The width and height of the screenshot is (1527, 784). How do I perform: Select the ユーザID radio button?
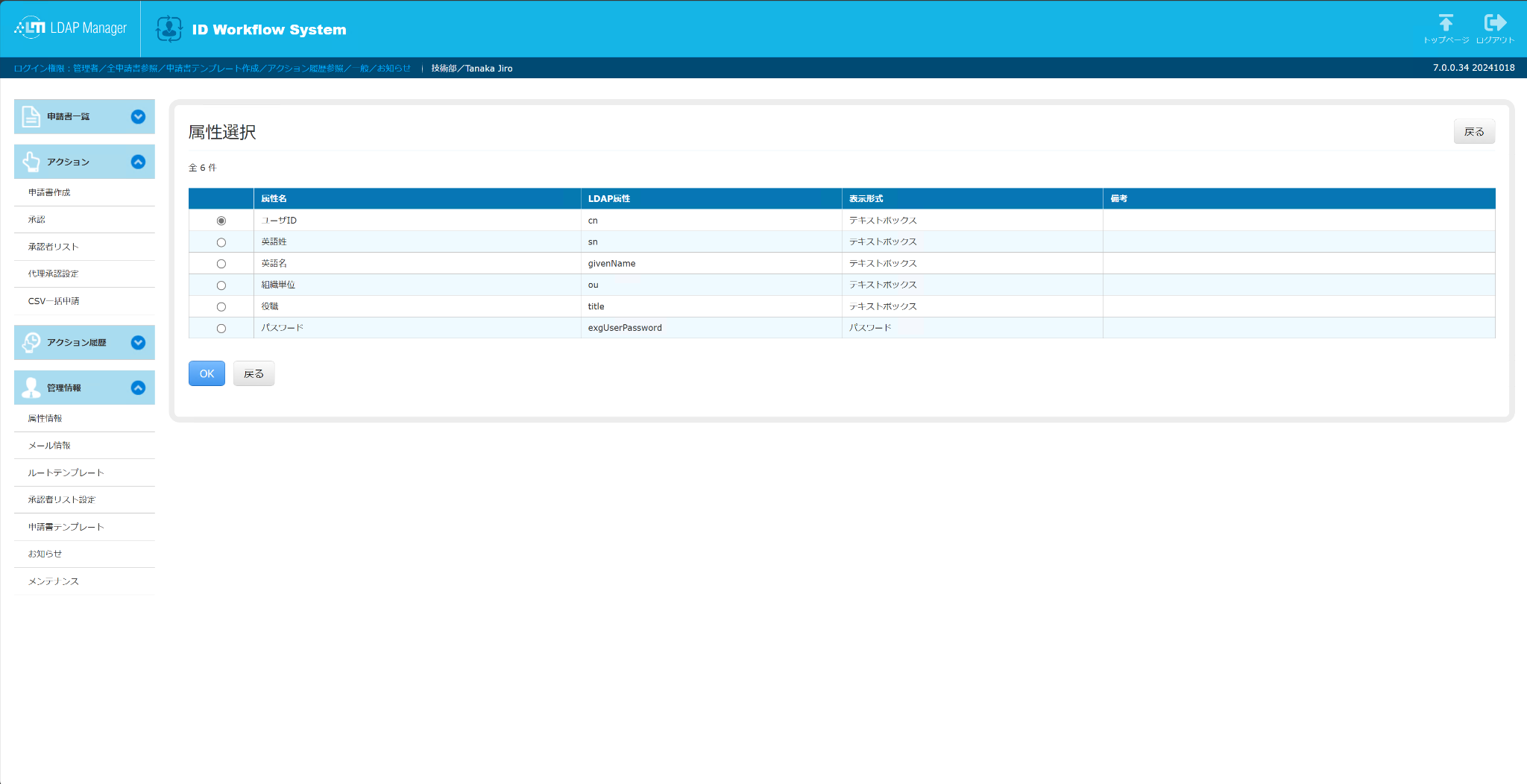221,221
